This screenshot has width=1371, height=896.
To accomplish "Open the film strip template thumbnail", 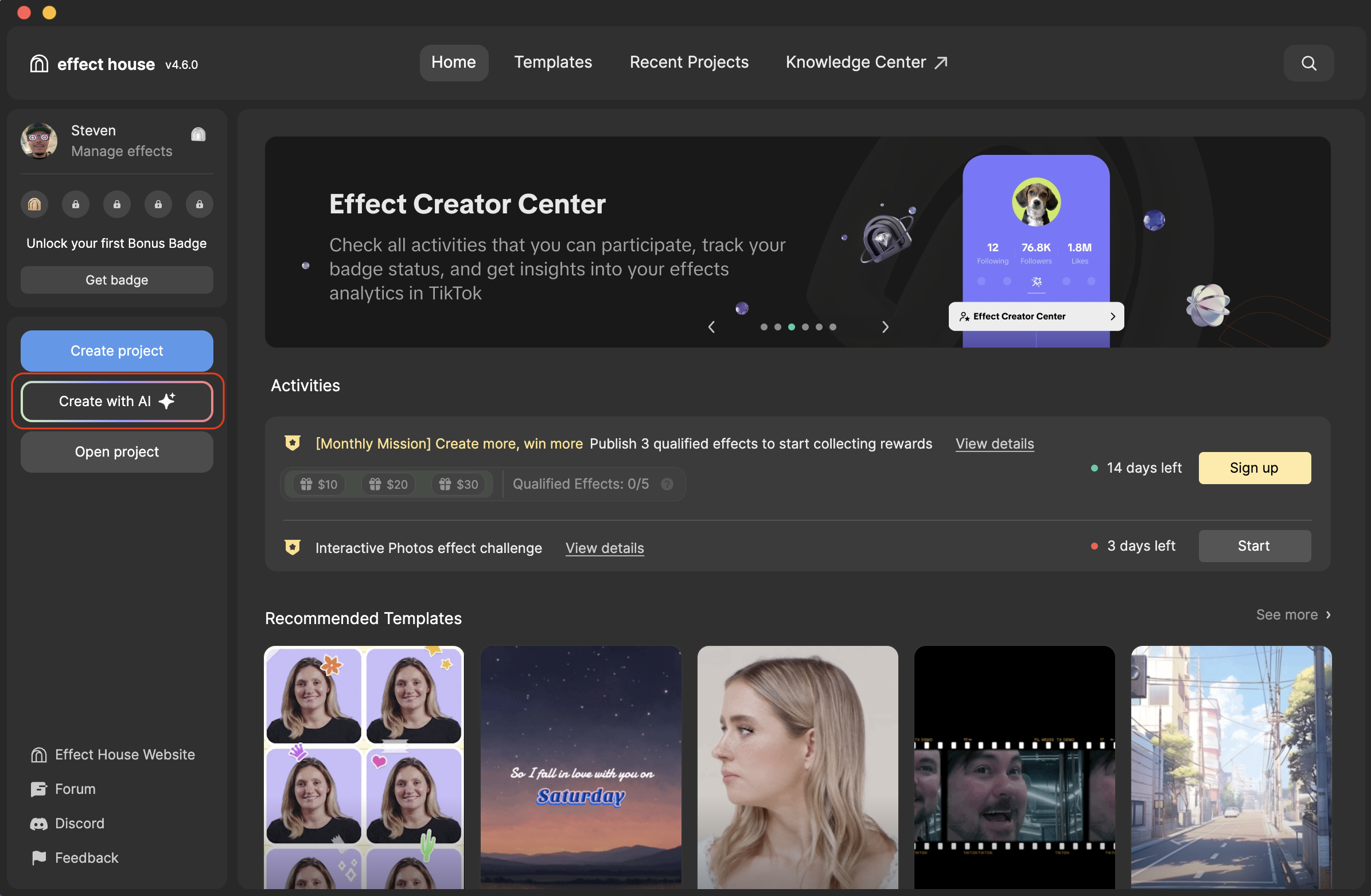I will pyautogui.click(x=1014, y=767).
